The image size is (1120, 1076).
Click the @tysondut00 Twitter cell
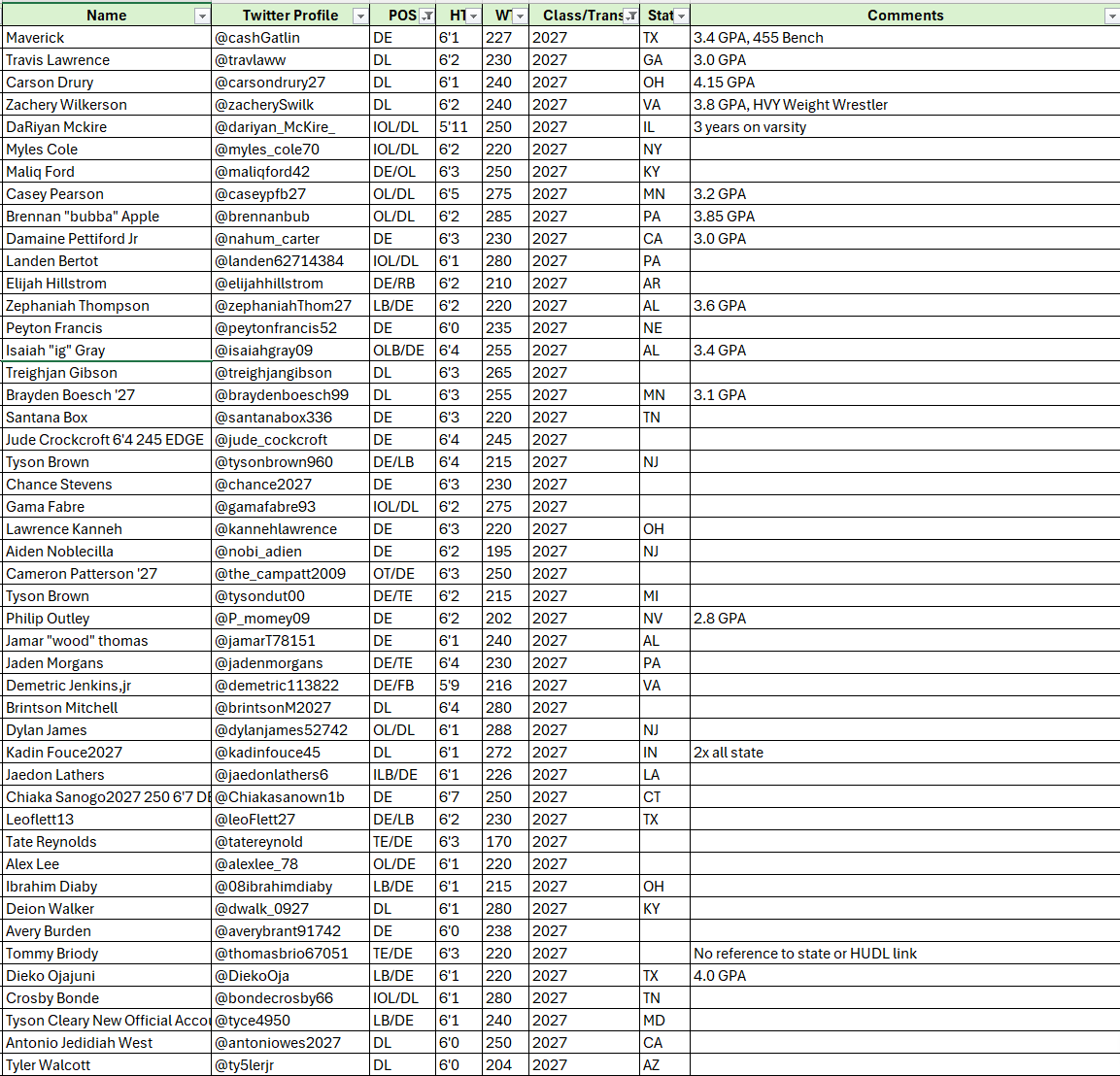(290, 596)
